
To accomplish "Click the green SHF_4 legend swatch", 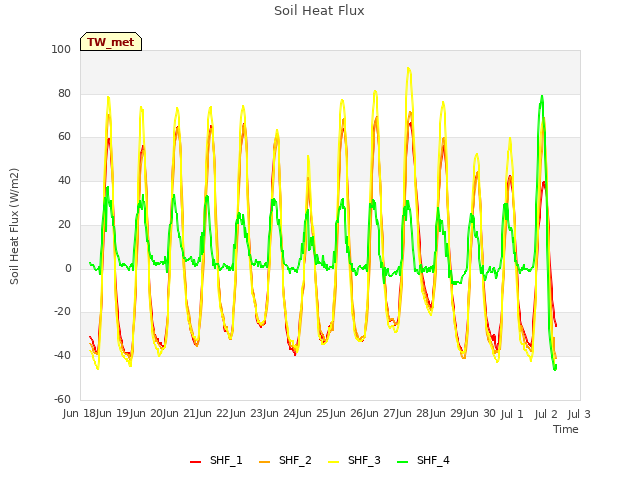I will pos(402,462).
